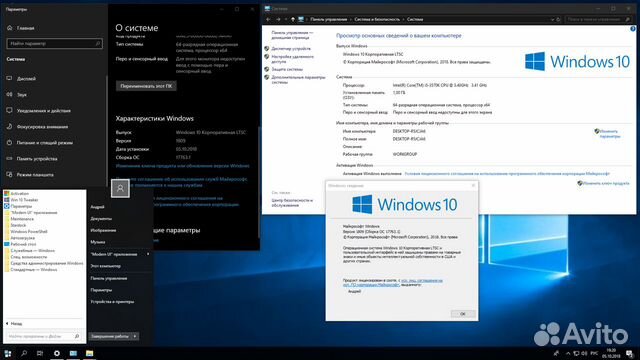Open Изображения in start menu right pane
Viewport: 640px width, 360px height.
(103, 231)
